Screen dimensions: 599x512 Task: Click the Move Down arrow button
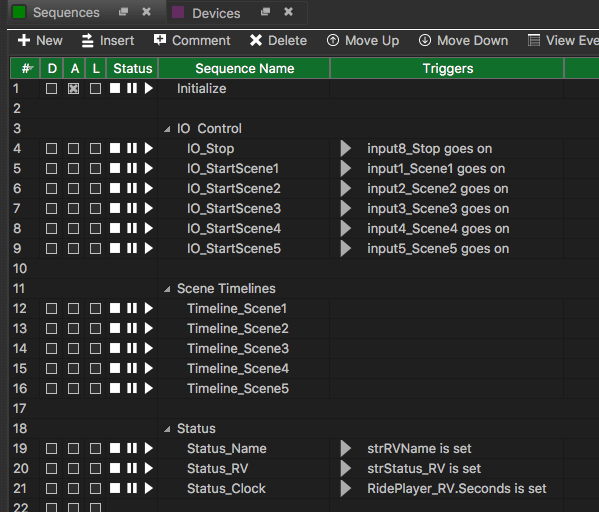tap(425, 40)
